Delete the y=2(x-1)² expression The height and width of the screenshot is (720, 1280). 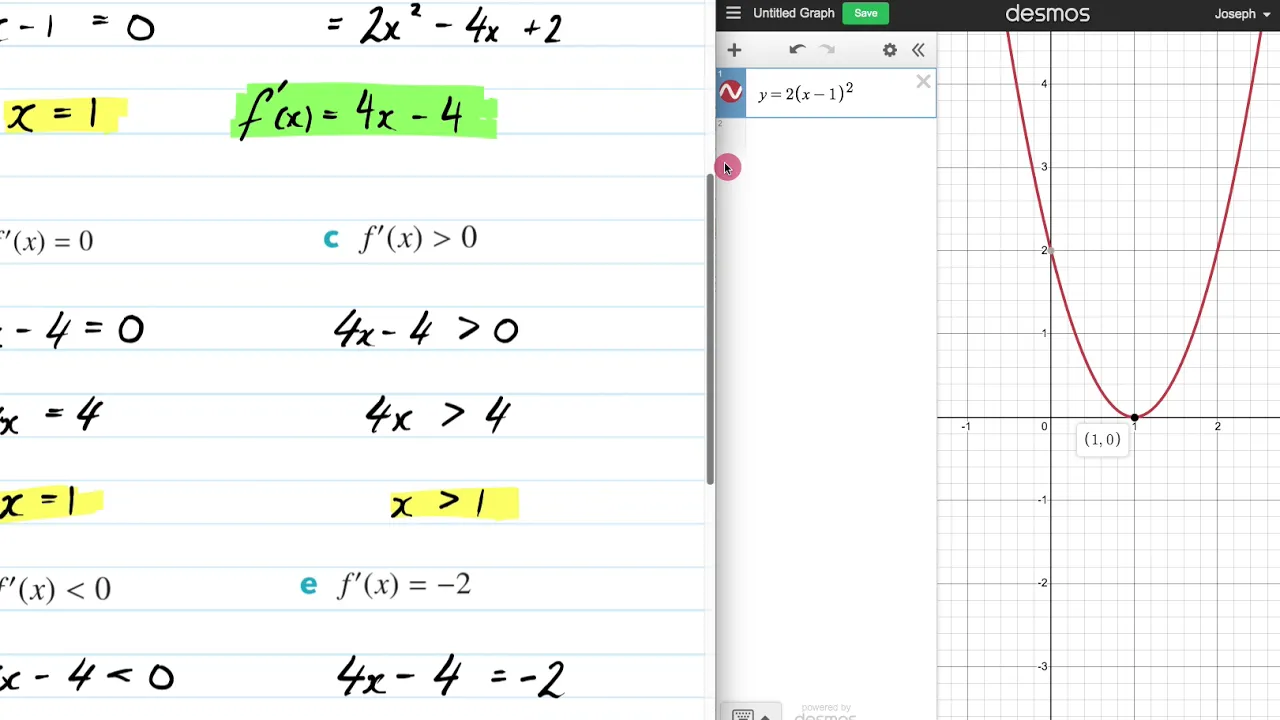tap(923, 82)
